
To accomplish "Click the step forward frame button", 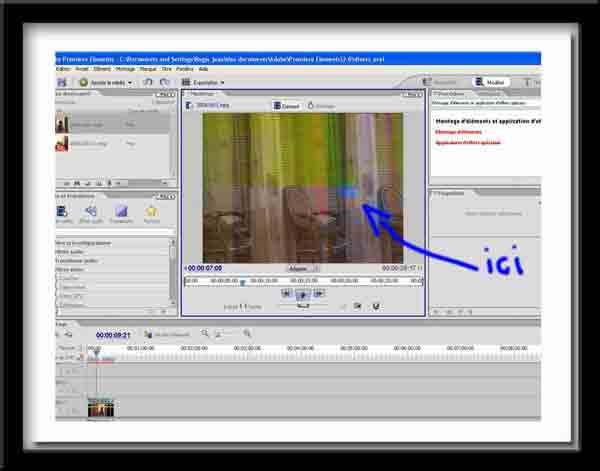I will (318, 293).
